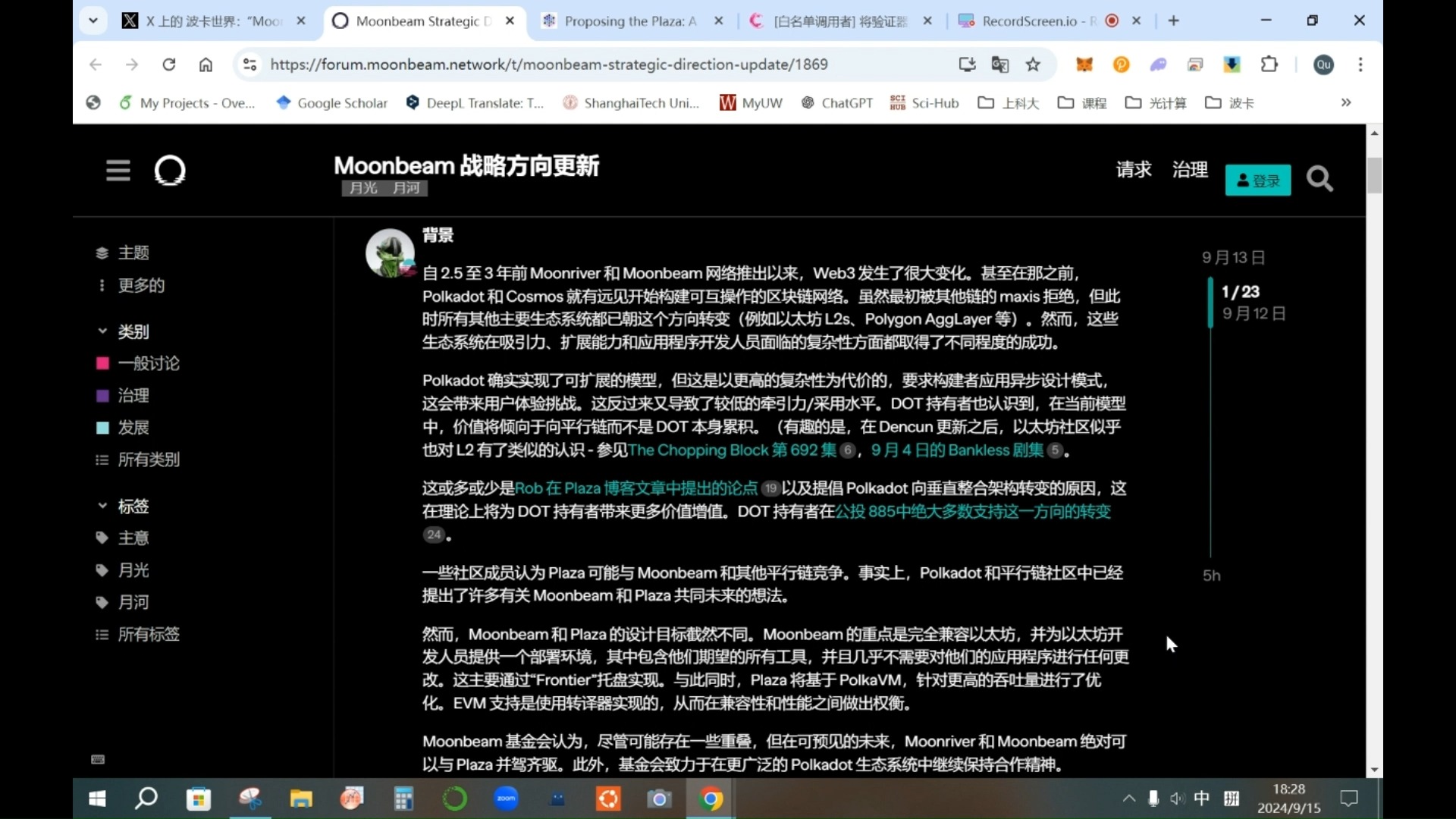1456x819 pixels.
Task: Click the site info icon in address bar
Action: point(249,64)
